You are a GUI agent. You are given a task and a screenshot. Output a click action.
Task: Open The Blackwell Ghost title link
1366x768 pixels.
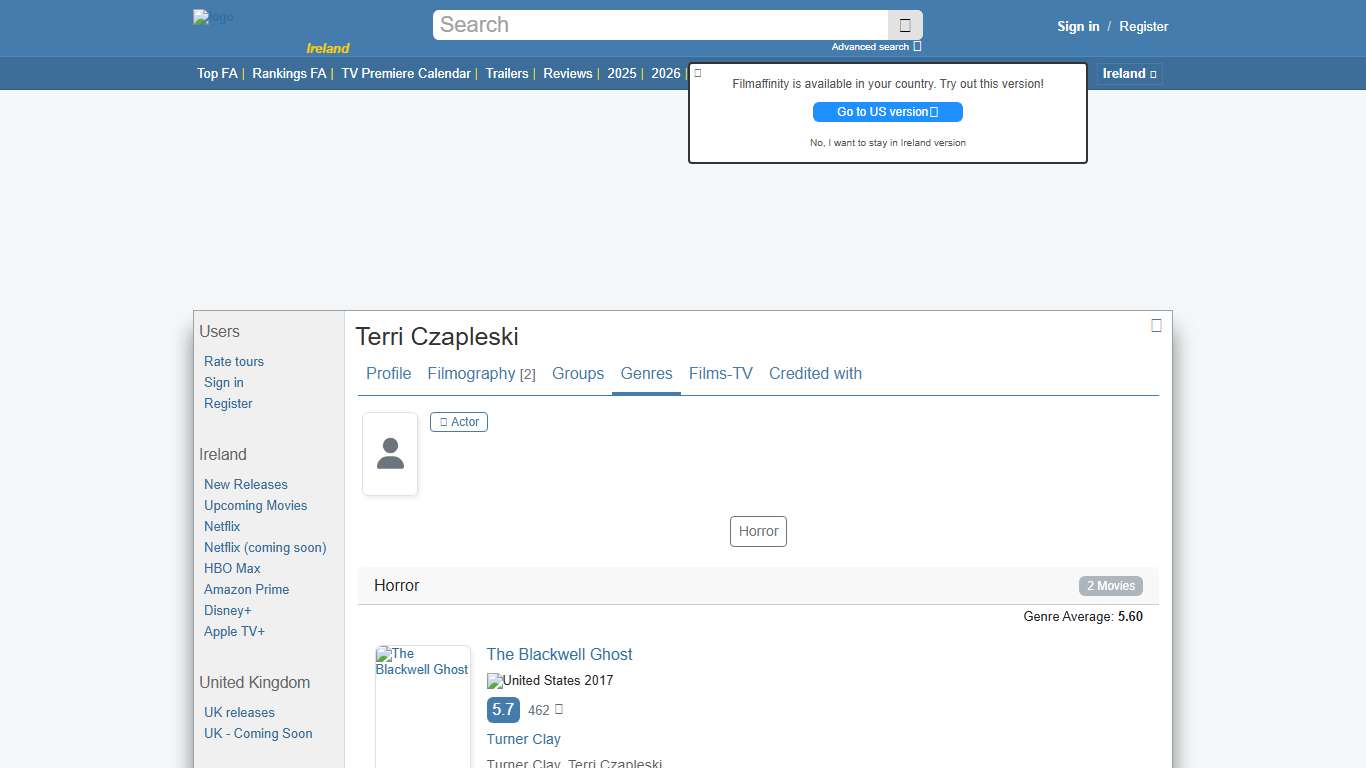tap(559, 655)
